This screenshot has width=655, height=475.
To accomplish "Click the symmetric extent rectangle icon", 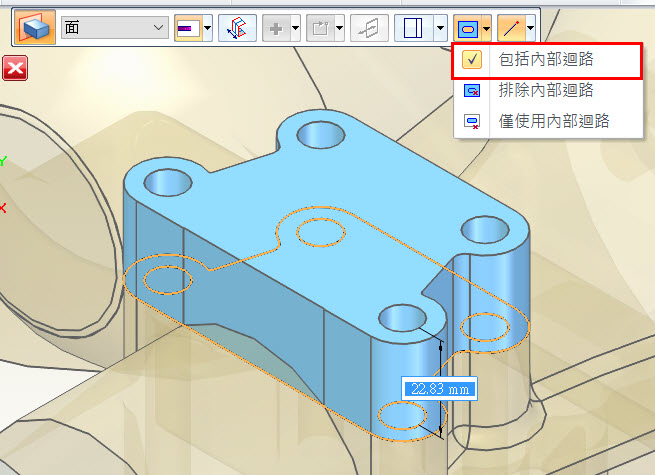I will pos(414,28).
